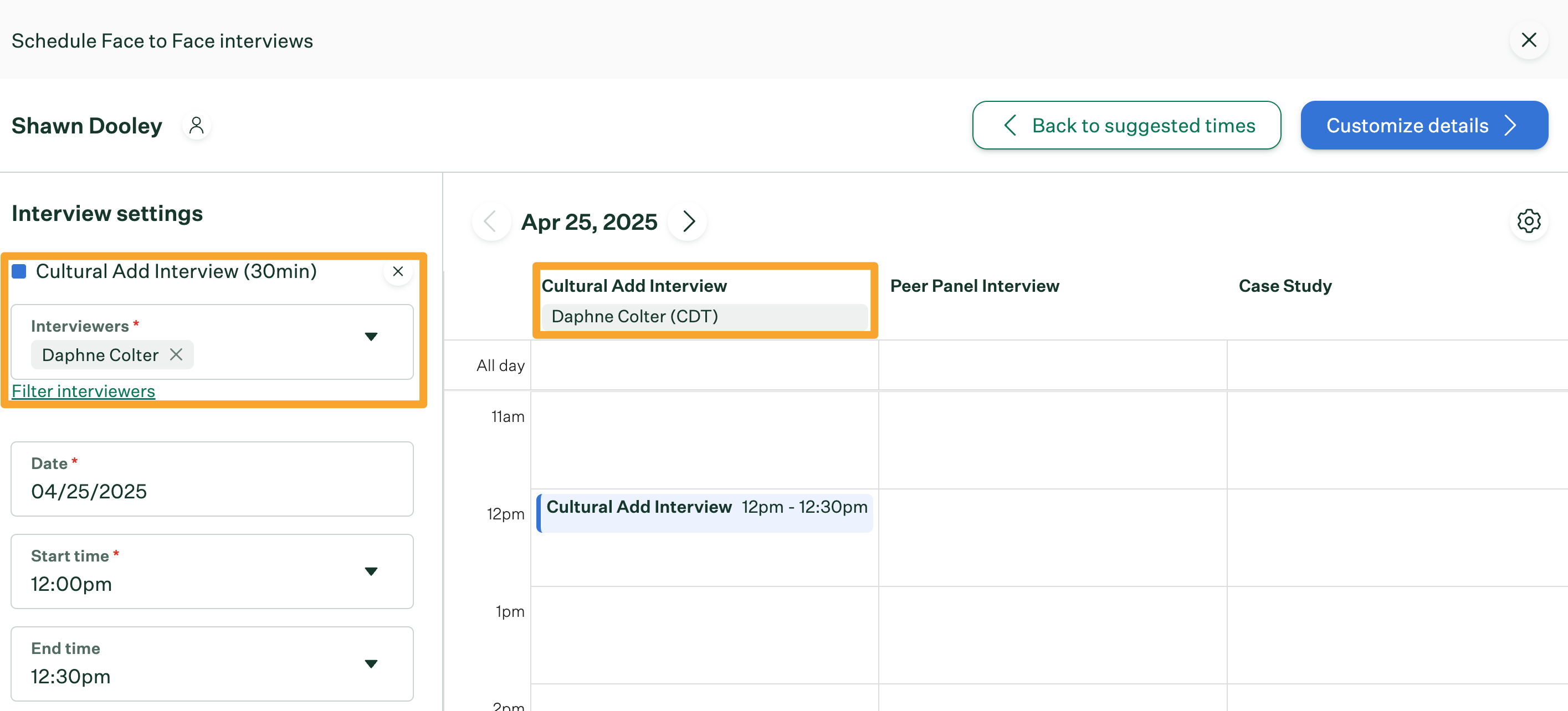Open calendar settings gear
This screenshot has width=1568, height=711.
pos(1529,221)
